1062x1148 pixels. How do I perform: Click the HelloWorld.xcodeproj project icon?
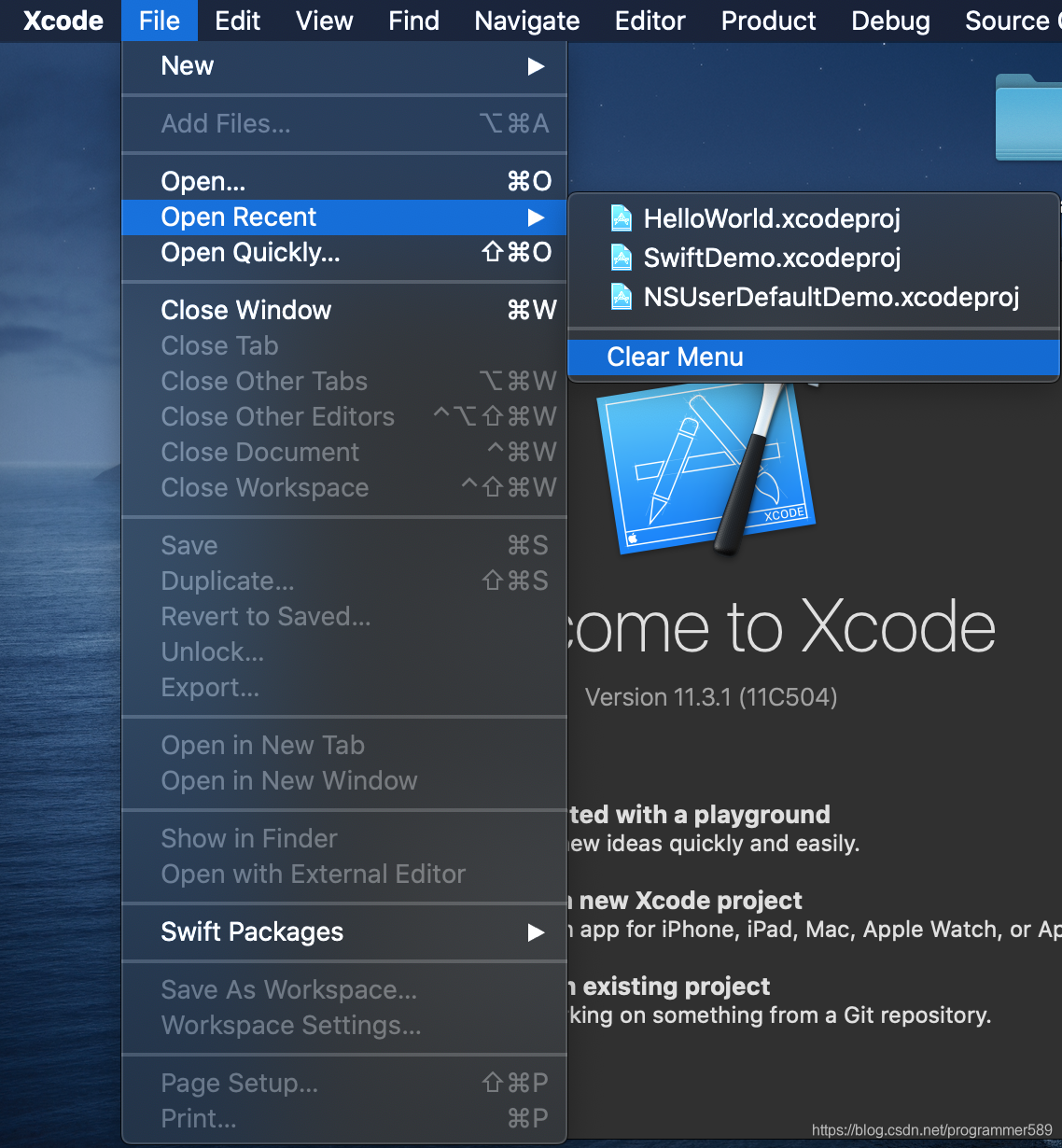621,217
